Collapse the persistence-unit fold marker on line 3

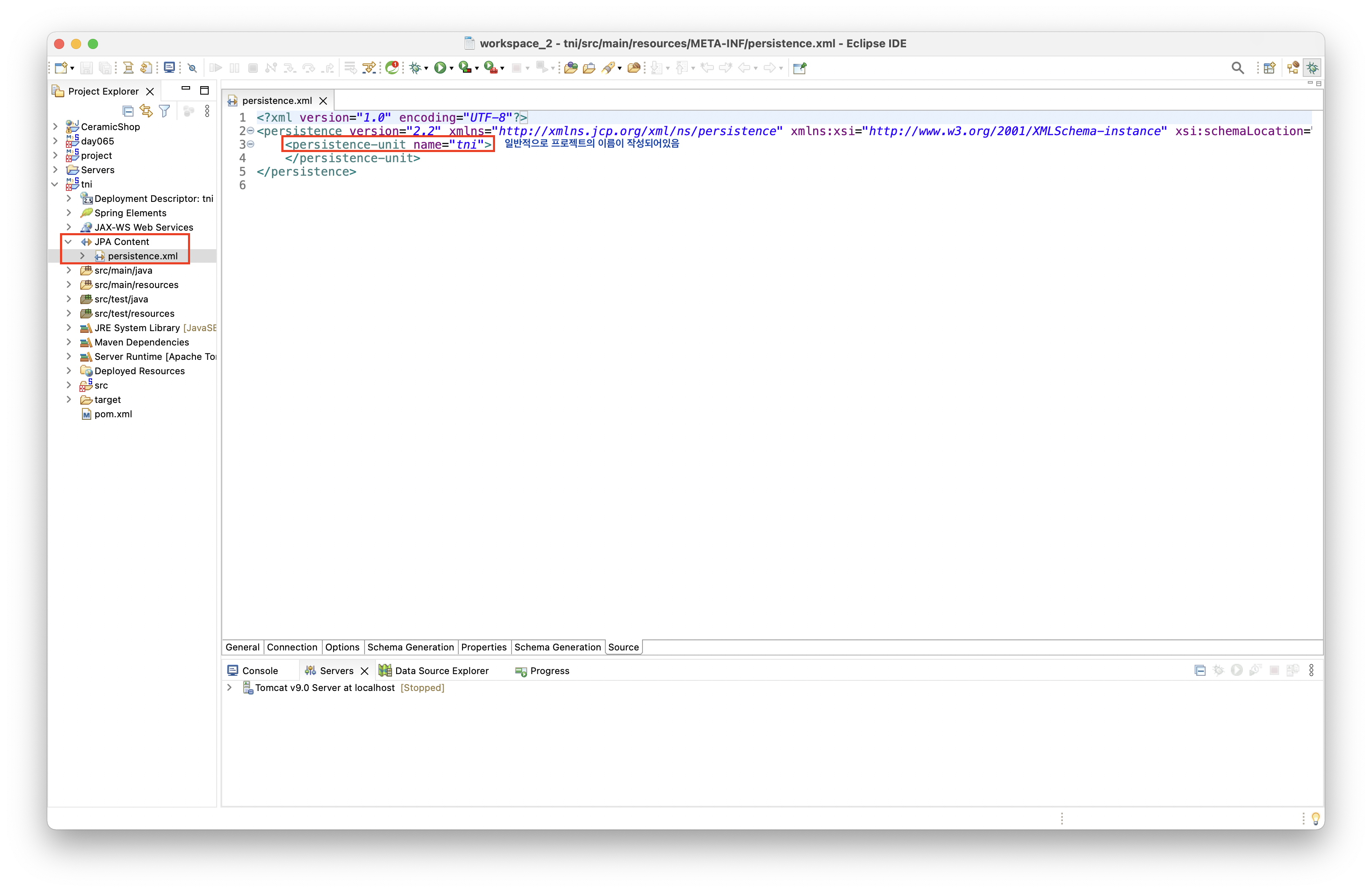(251, 144)
